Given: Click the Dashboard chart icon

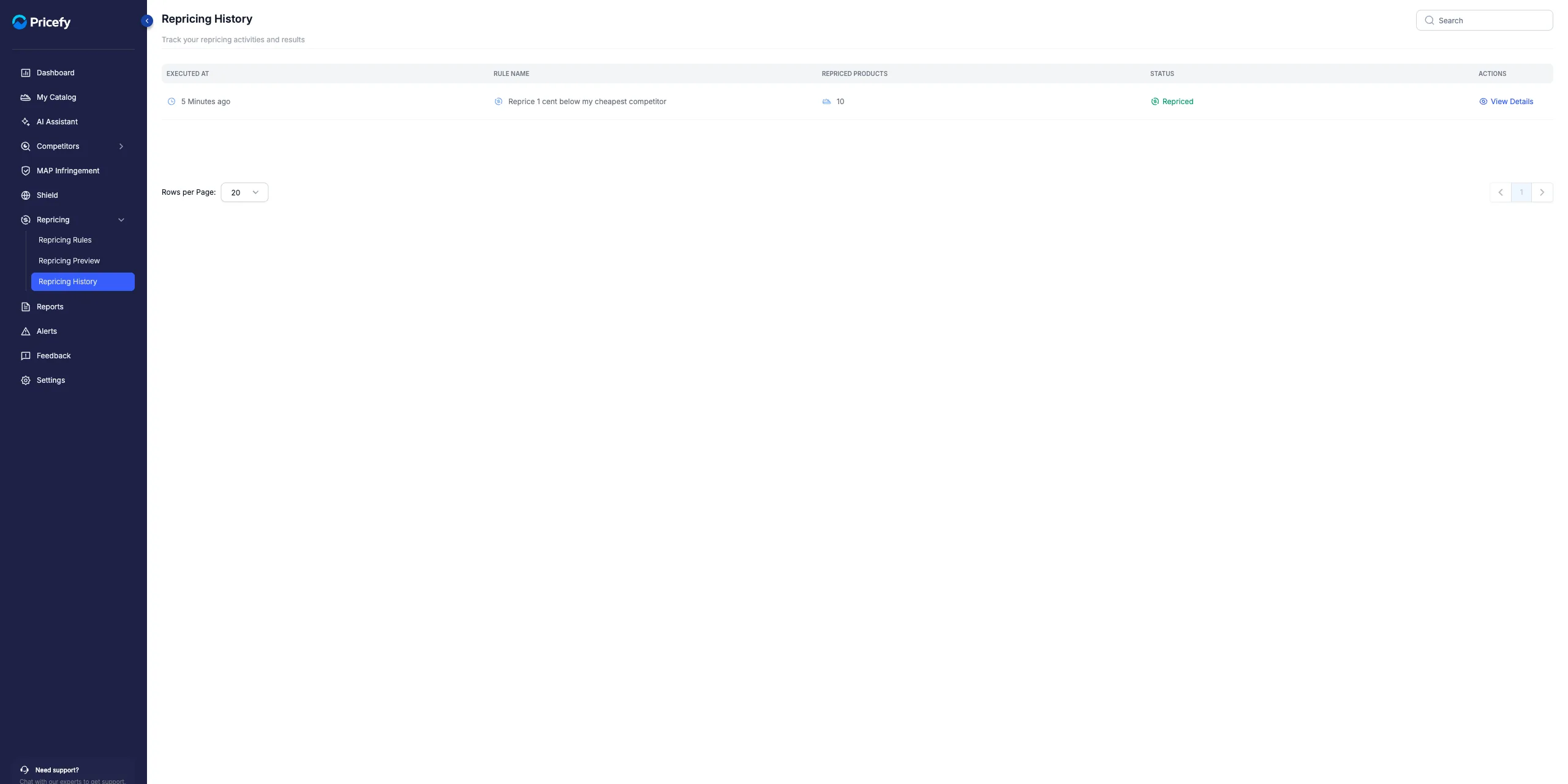Looking at the screenshot, I should click(26, 73).
